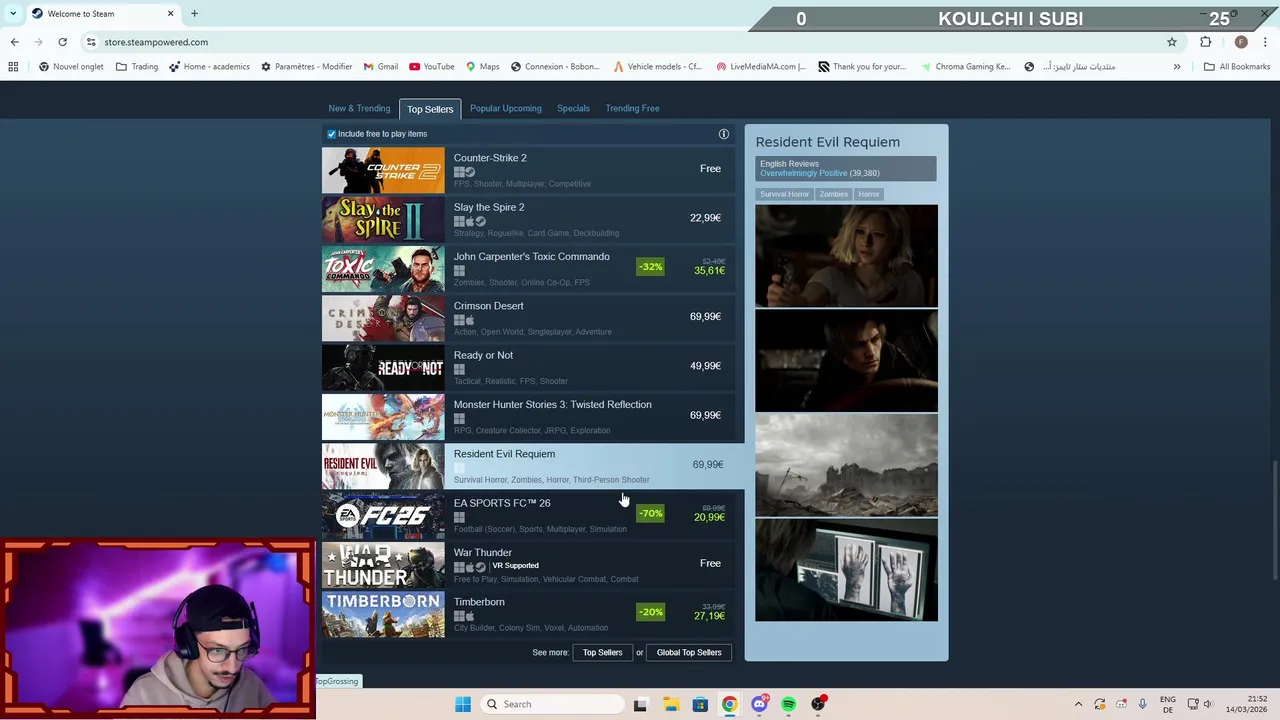This screenshot has height=720, width=1280.
Task: Switch to New & Trending tab
Action: (x=359, y=108)
